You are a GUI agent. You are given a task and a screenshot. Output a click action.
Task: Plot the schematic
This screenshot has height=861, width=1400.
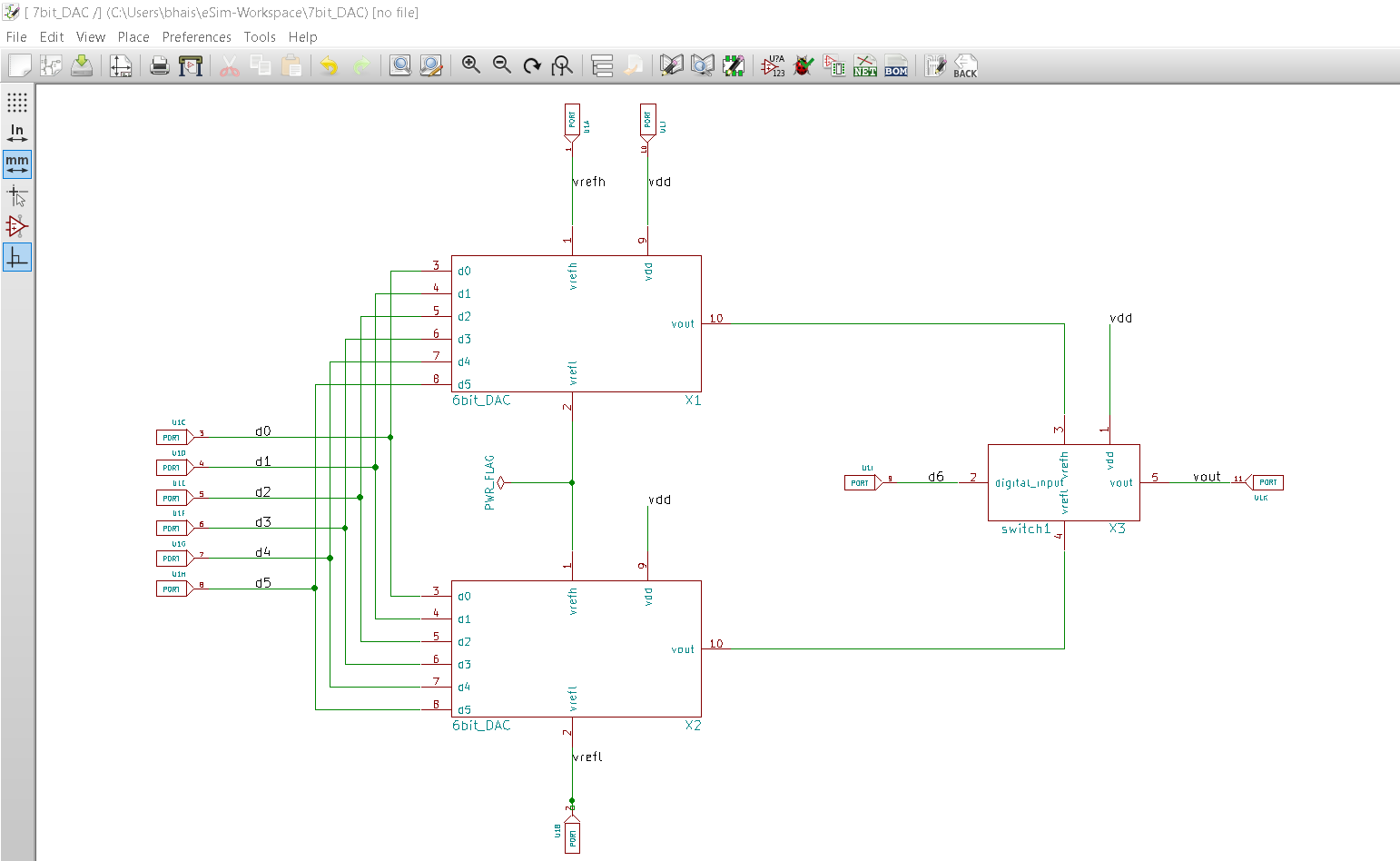191,64
